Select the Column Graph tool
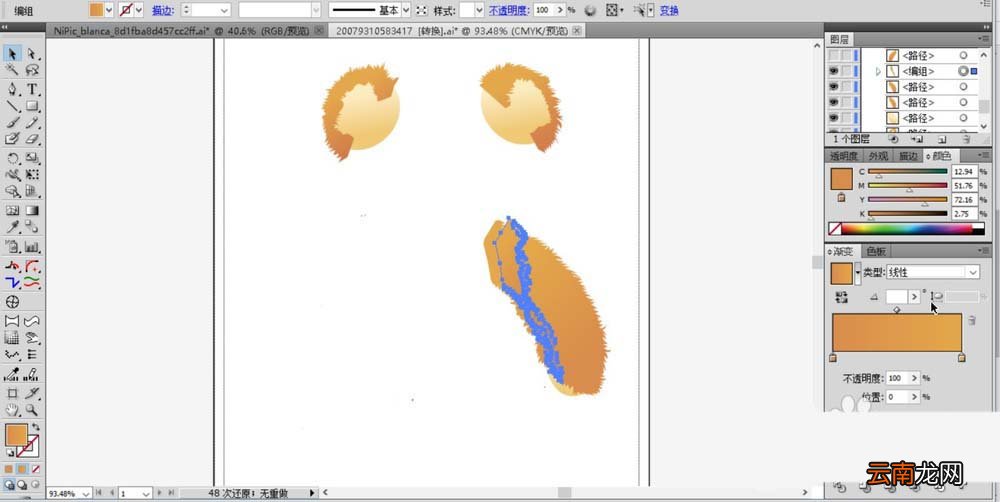Image resolution: width=1000 pixels, height=502 pixels. click(x=32, y=247)
